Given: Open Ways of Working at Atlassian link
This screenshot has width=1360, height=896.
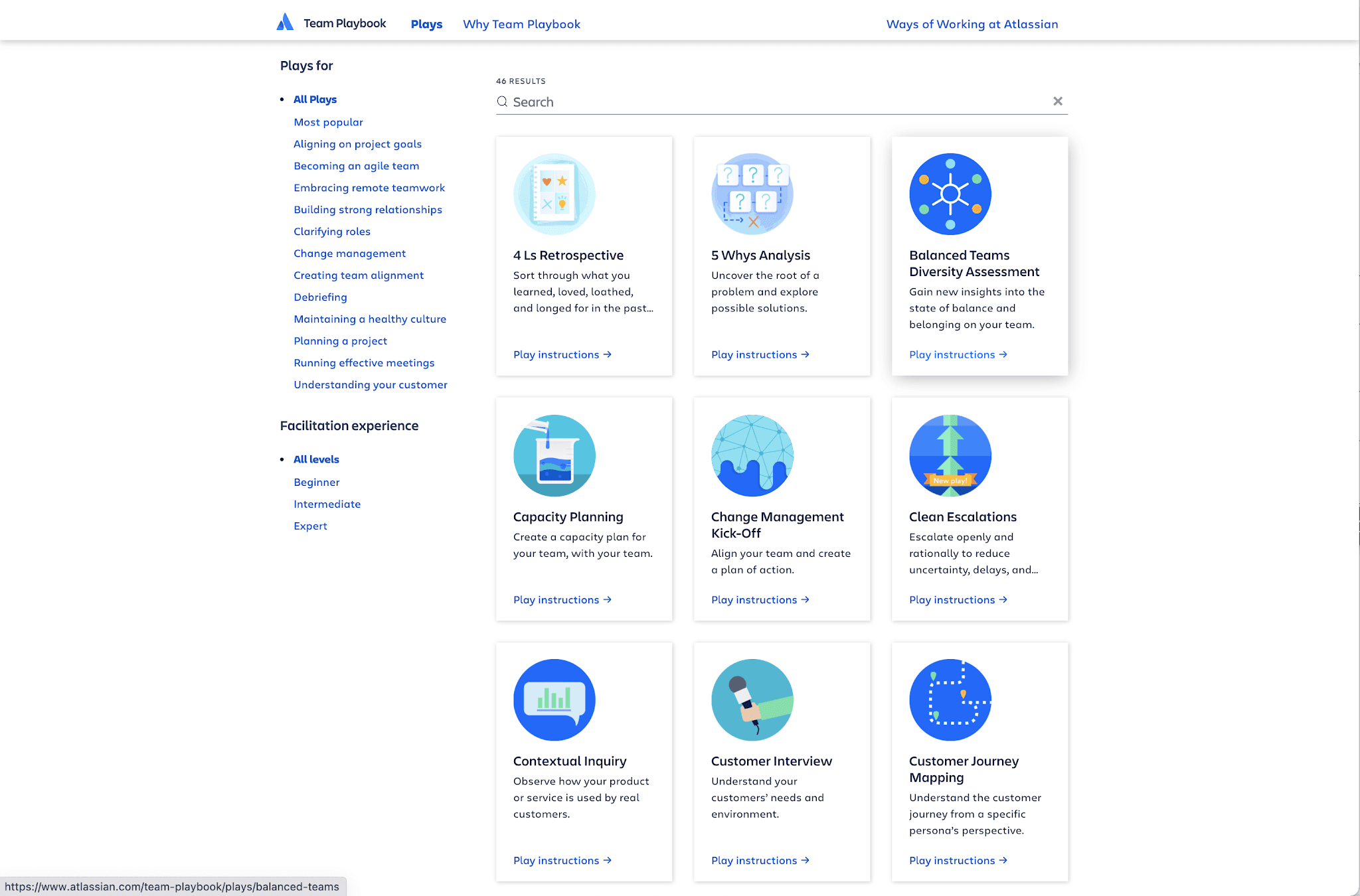Looking at the screenshot, I should click(972, 24).
